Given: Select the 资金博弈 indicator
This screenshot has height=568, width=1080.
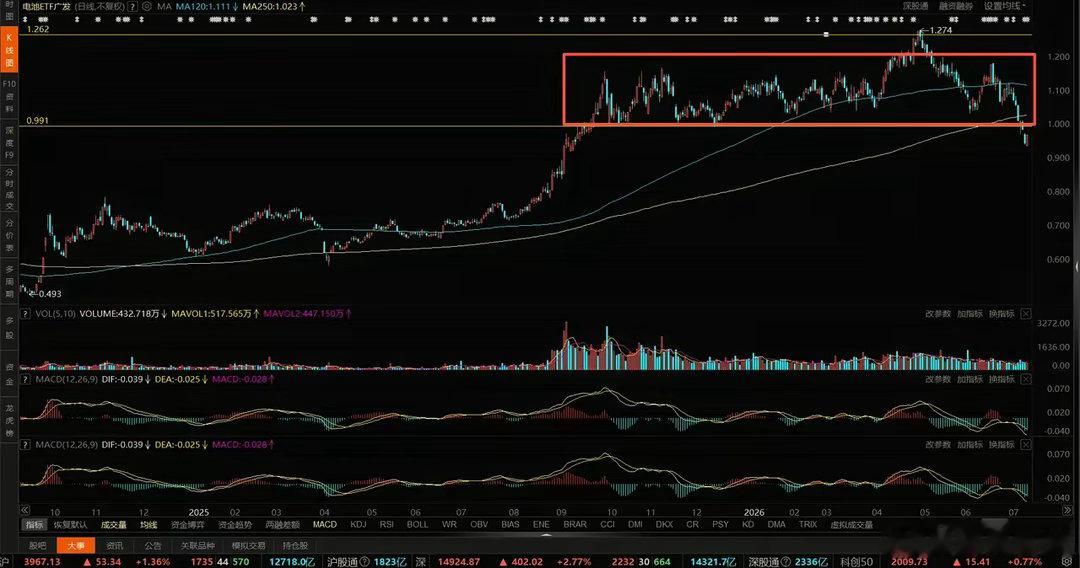Looking at the screenshot, I should tap(187, 525).
